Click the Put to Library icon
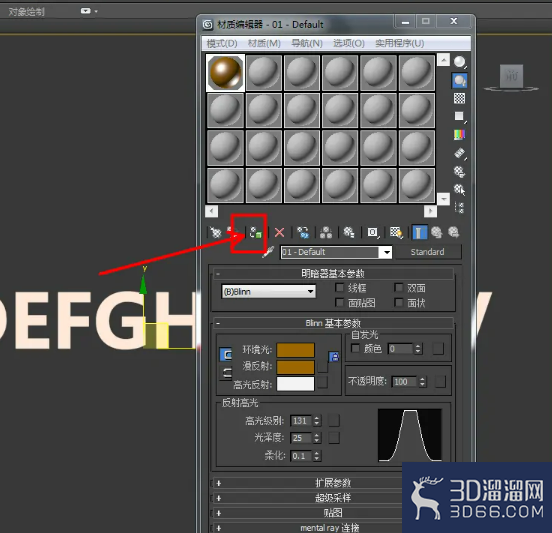The height and width of the screenshot is (533, 552). [x=349, y=232]
